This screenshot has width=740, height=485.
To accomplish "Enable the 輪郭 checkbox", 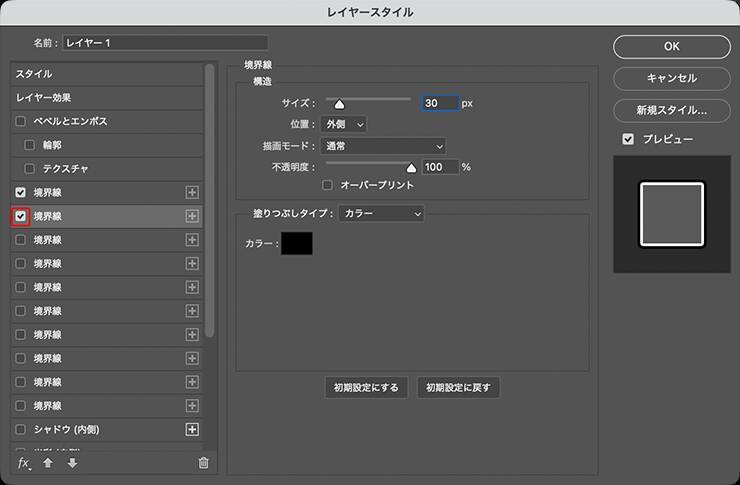I will coord(29,145).
